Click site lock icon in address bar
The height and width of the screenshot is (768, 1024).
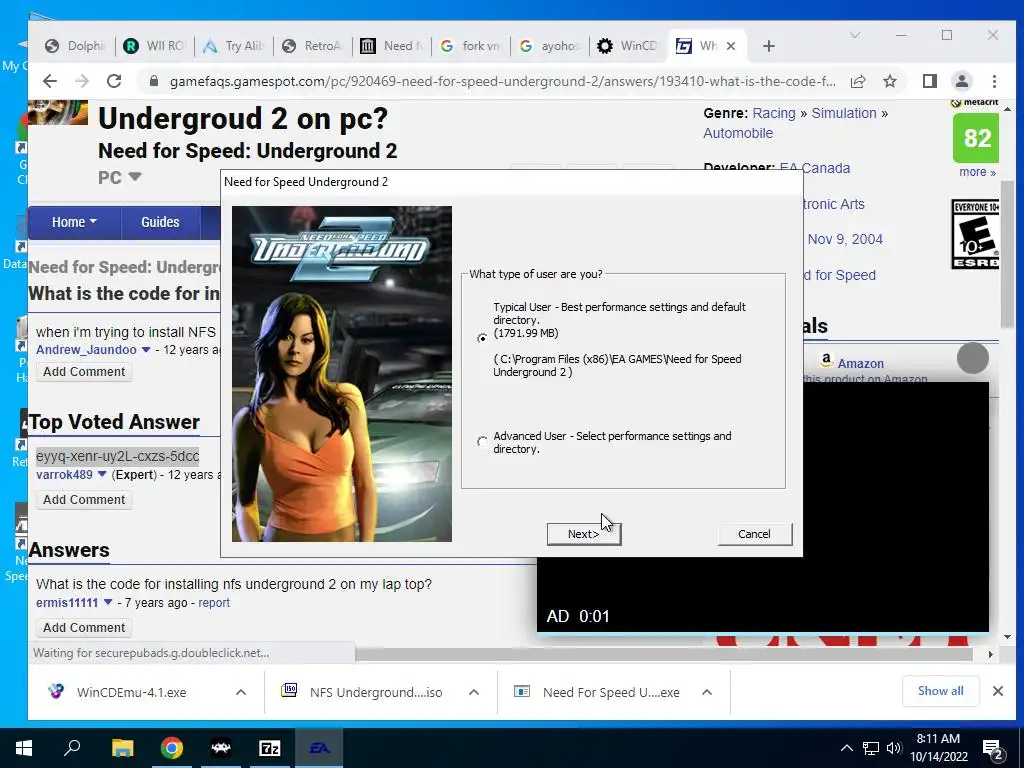[154, 81]
